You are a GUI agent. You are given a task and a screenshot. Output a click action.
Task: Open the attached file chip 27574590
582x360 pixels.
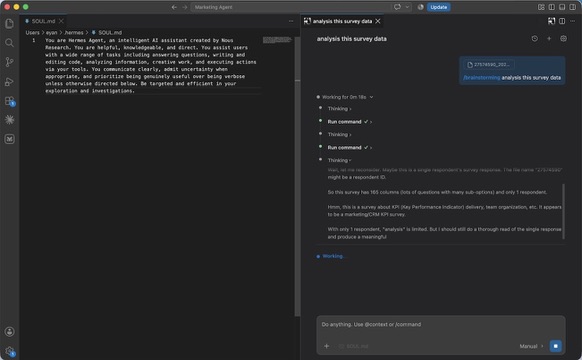pos(488,65)
